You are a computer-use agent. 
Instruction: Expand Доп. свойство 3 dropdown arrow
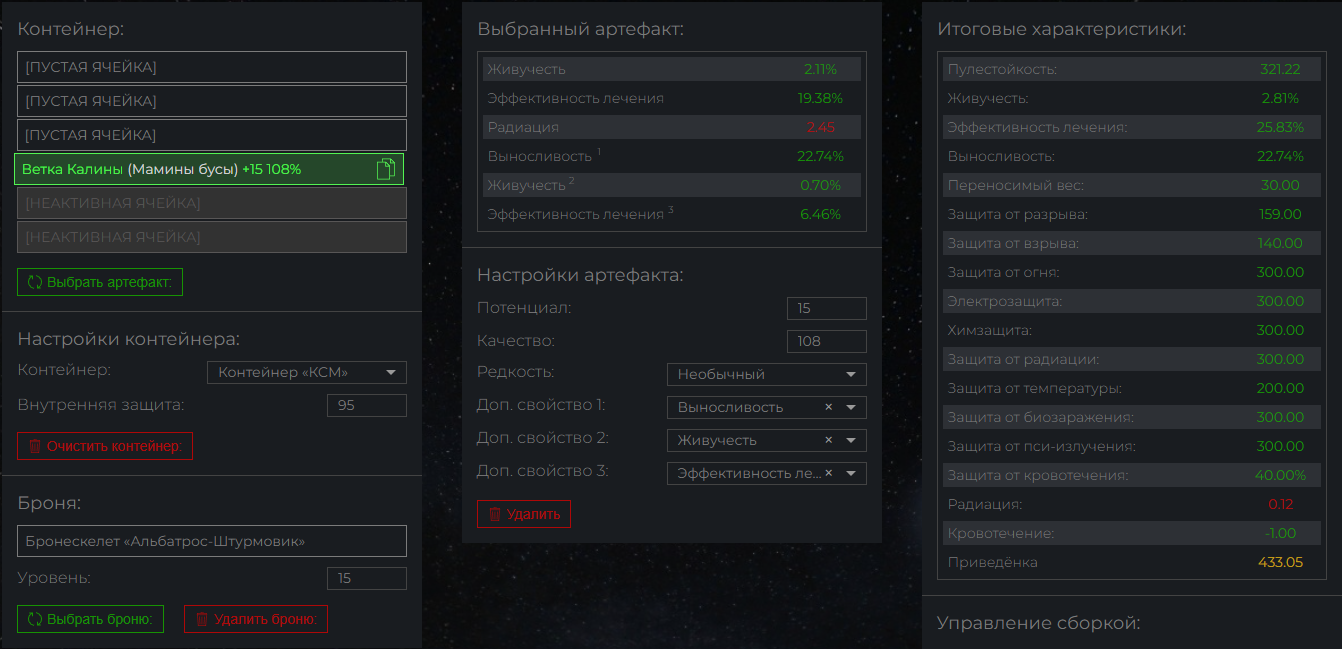pyautogui.click(x=851, y=473)
